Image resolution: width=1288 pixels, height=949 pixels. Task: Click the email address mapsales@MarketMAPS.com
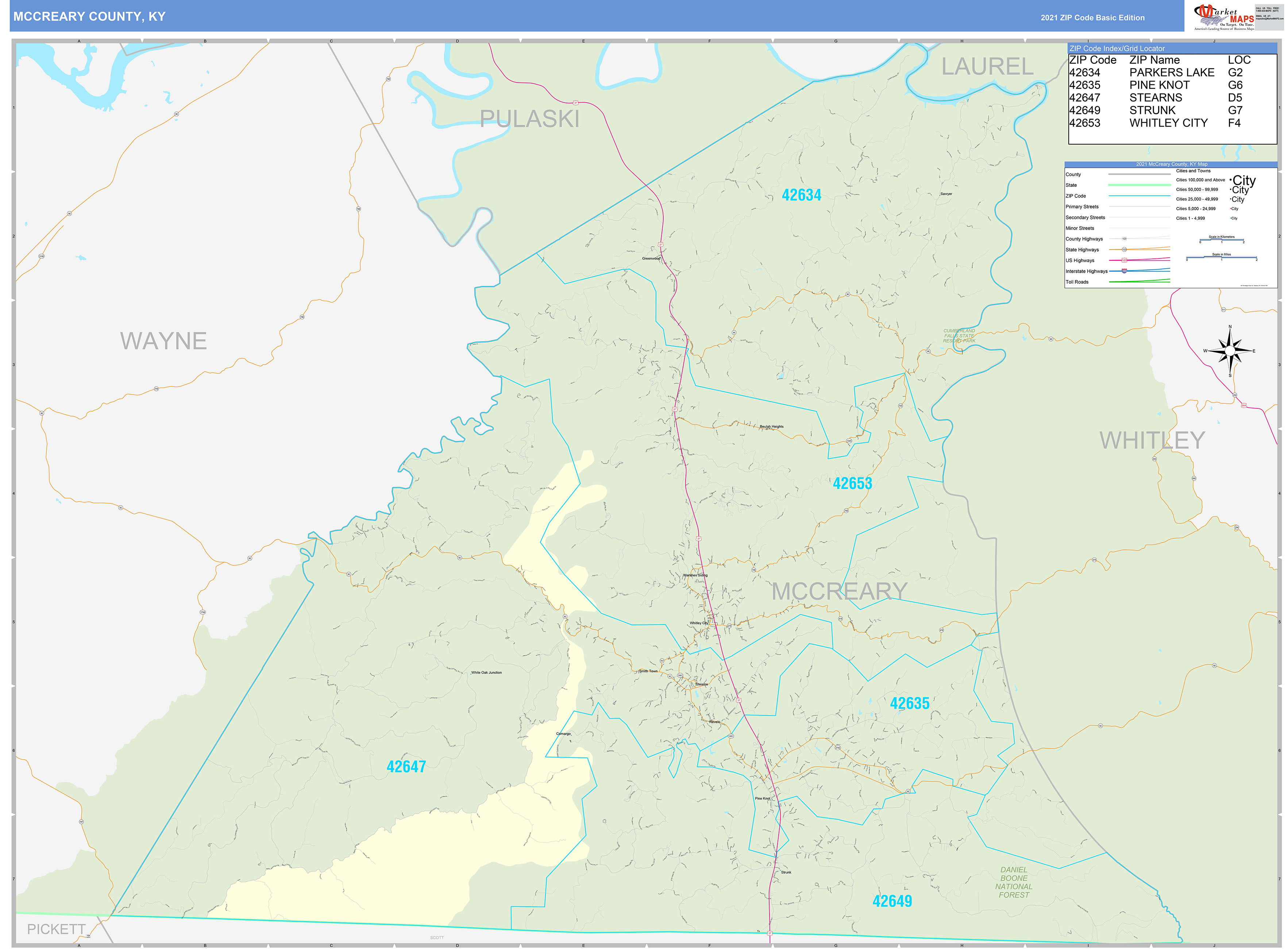1269,19
